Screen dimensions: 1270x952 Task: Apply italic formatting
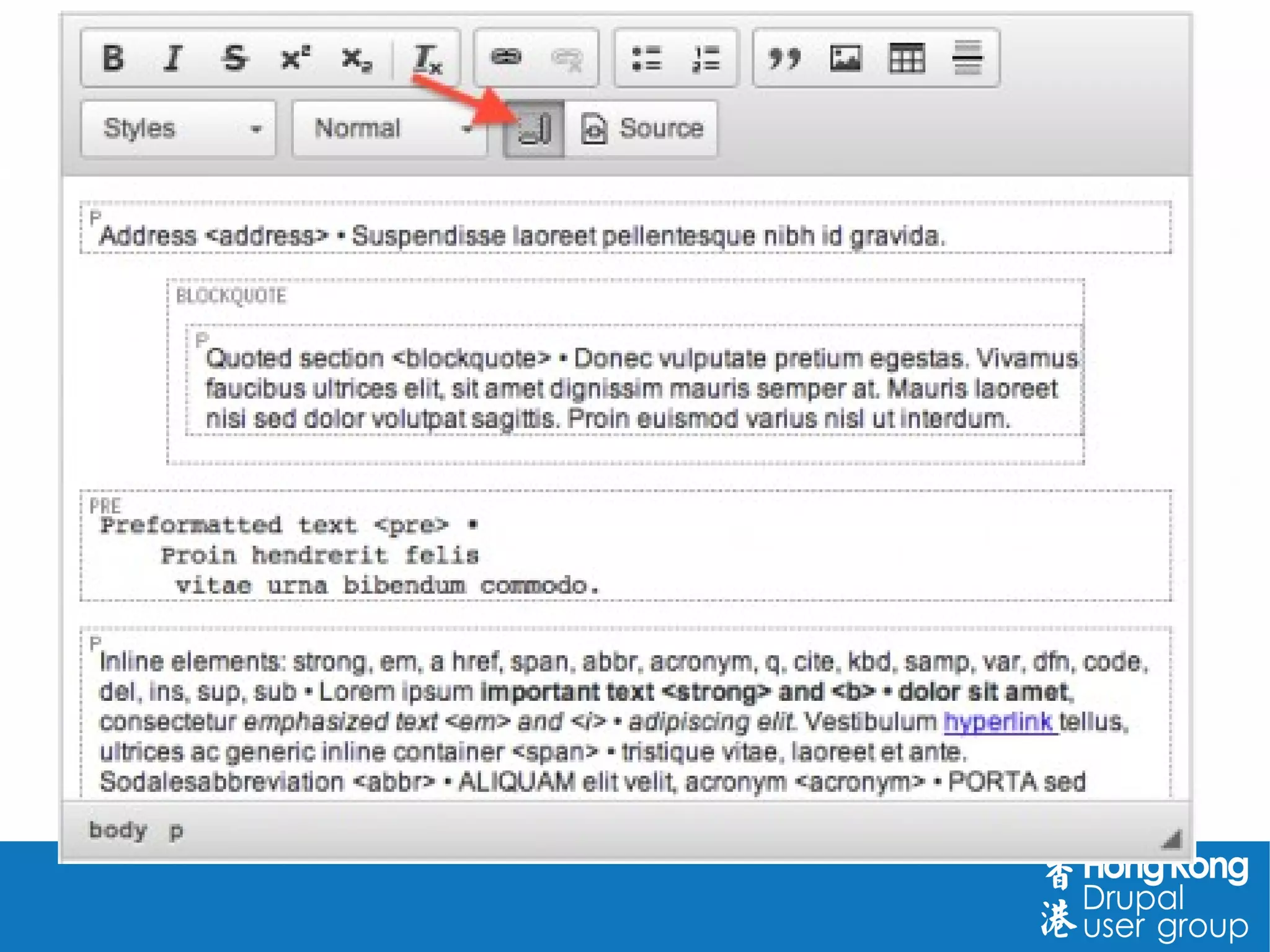[x=173, y=59]
